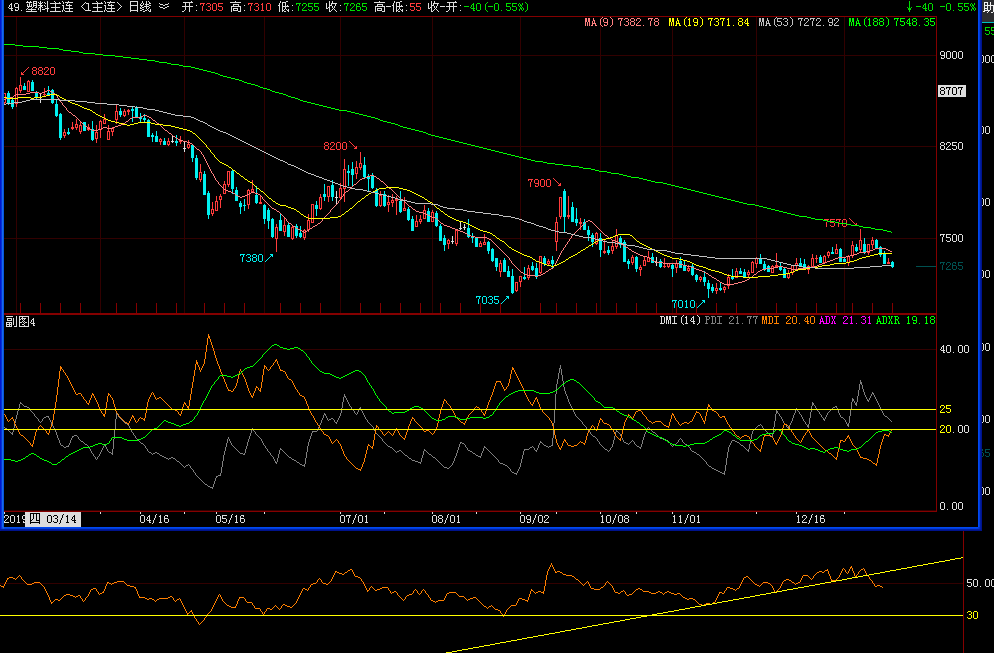Viewport: 994px width, 653px height.
Task: Click the 40.00 DMI axis label
Action: [954, 349]
